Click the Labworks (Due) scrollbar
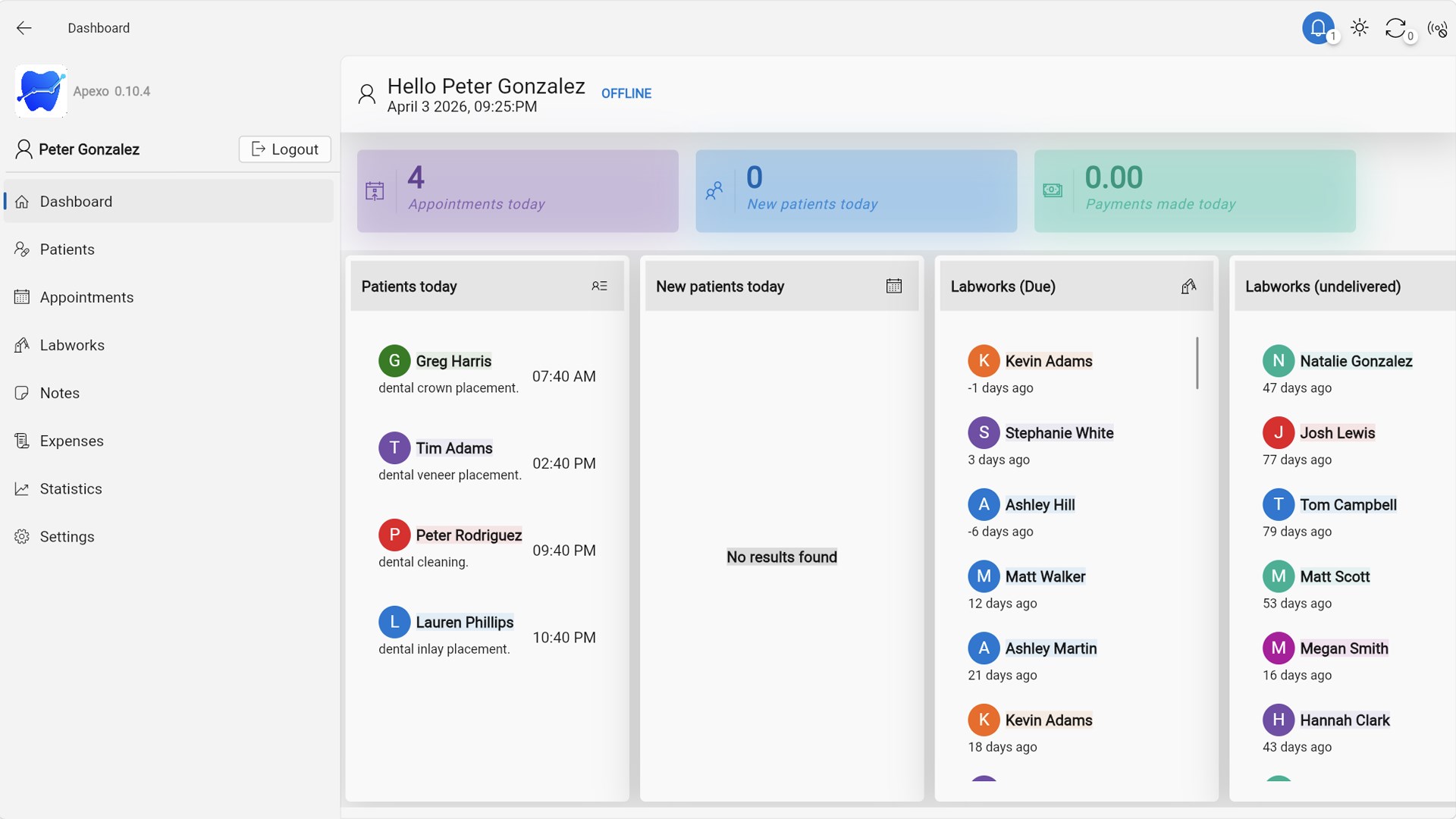 click(1197, 363)
